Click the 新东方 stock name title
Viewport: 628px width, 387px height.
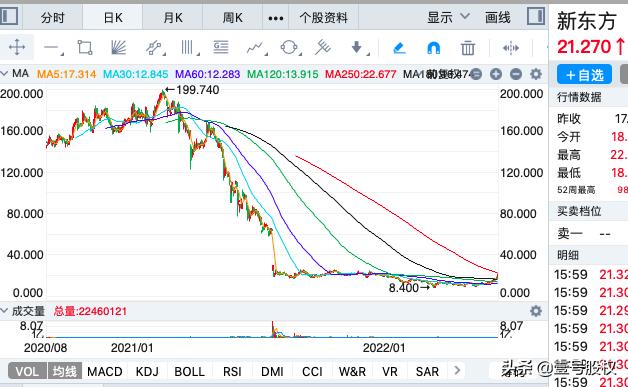coord(586,21)
